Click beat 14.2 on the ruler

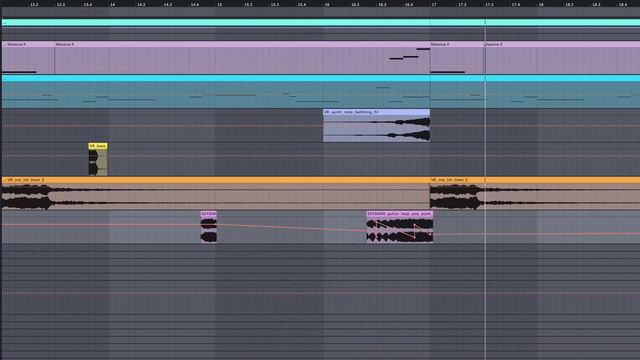click(141, 4)
